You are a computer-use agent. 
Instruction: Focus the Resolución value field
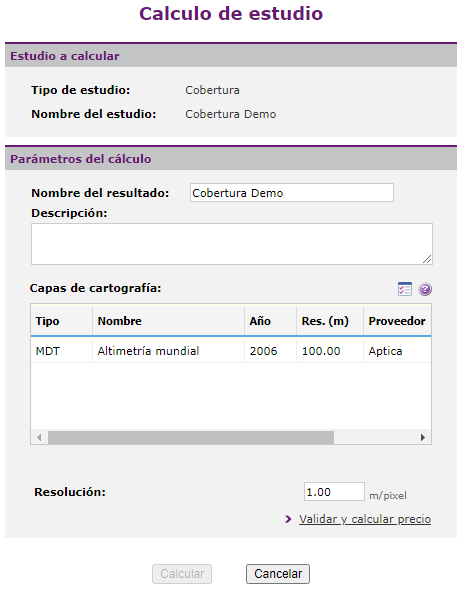point(334,492)
